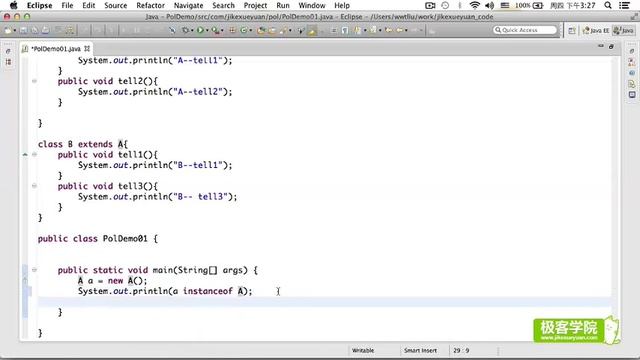
Task: Collapse the main method fold
Action: 34,270
